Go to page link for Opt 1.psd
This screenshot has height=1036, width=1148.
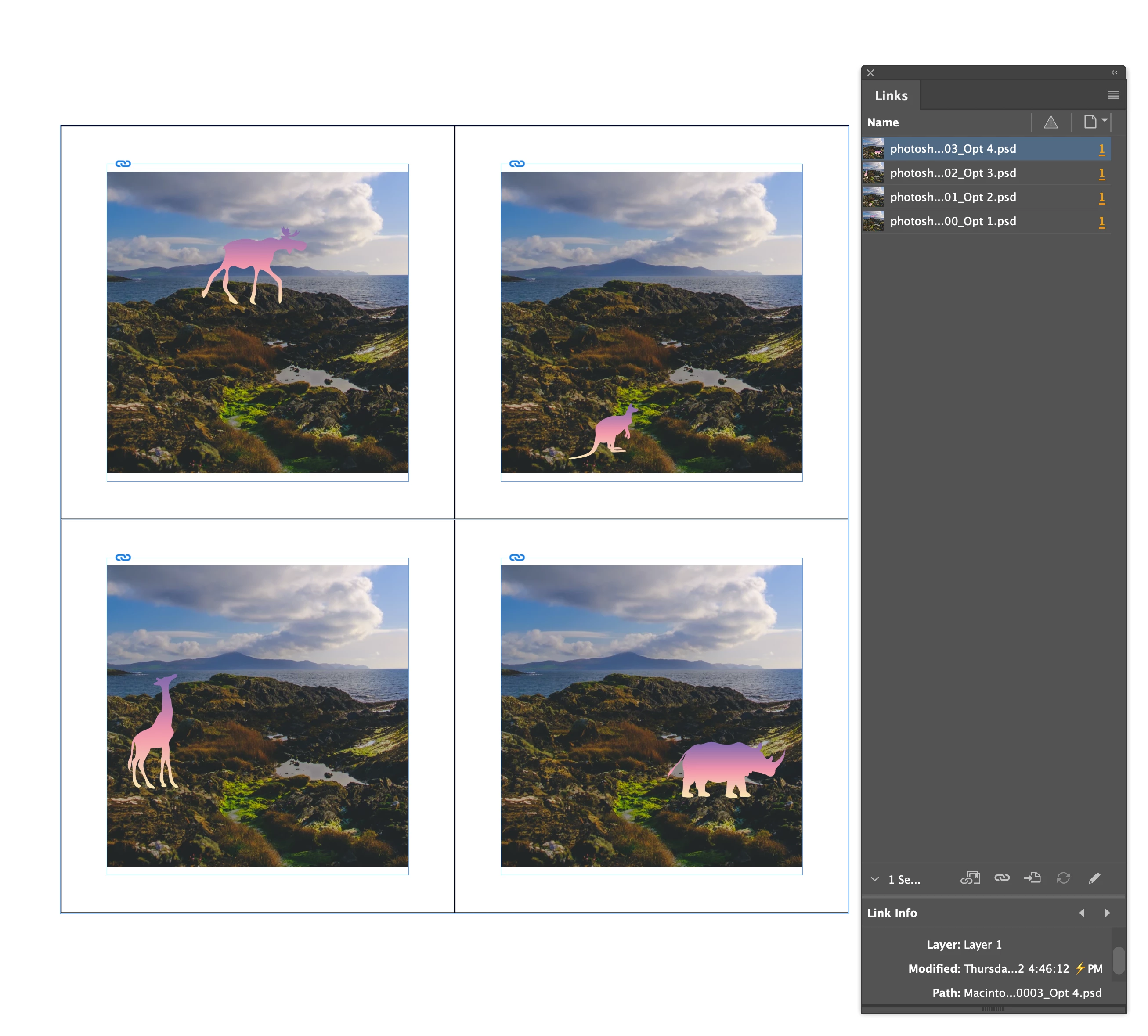click(1101, 222)
